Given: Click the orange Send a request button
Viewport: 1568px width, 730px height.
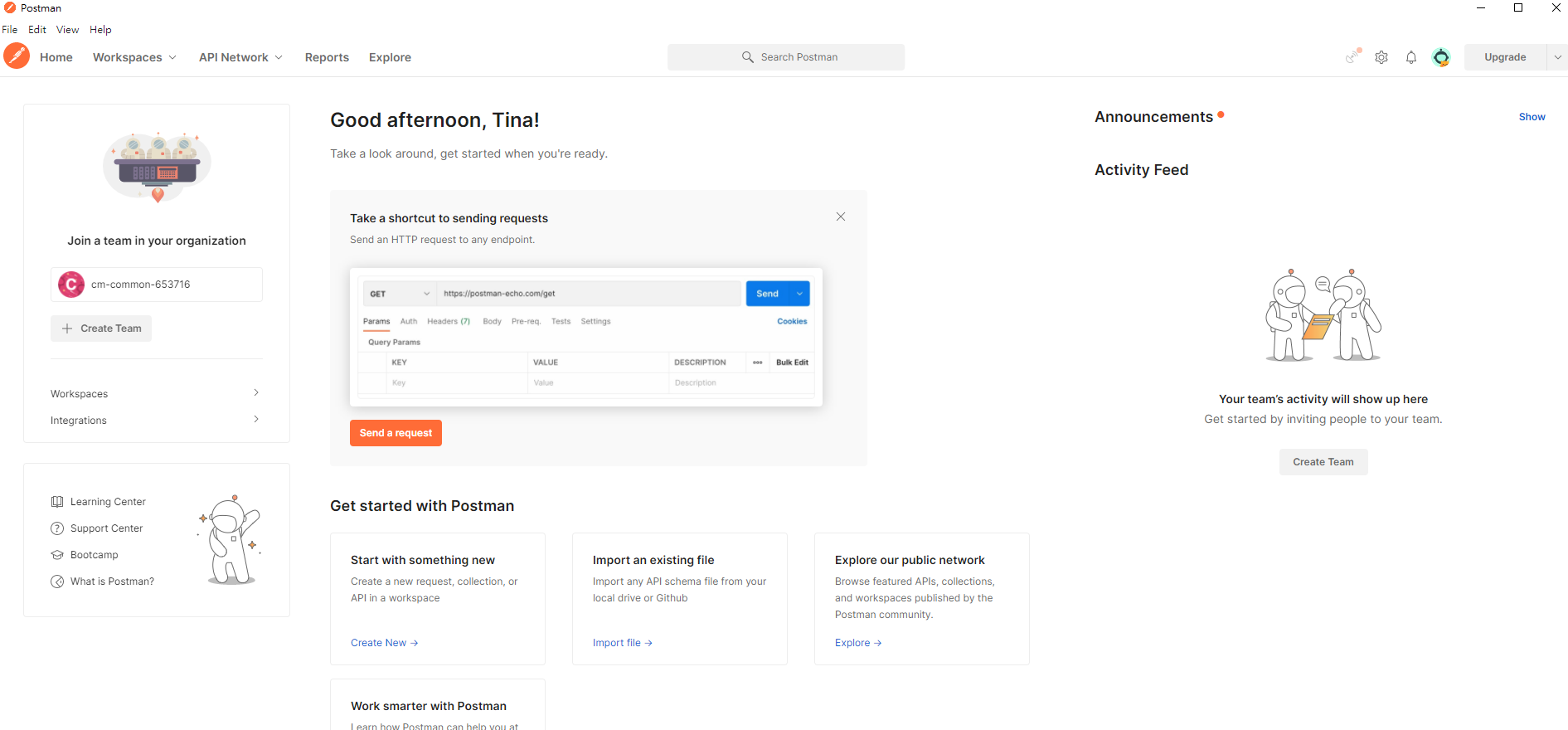Looking at the screenshot, I should tap(396, 433).
